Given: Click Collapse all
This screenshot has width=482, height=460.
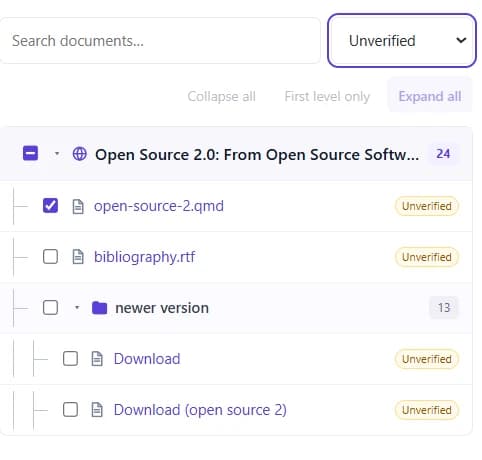Looking at the screenshot, I should 221,97.
